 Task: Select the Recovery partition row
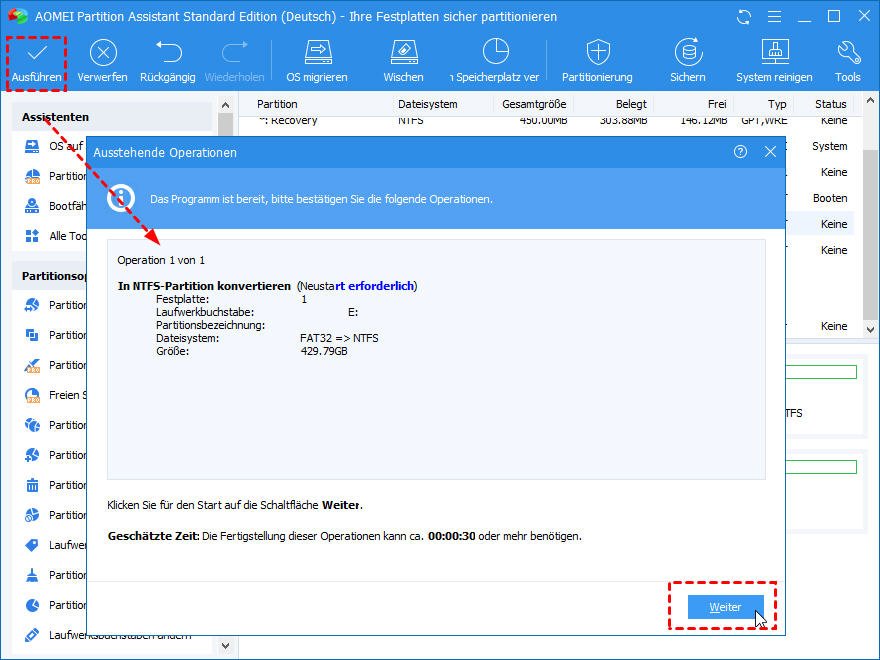click(x=546, y=121)
